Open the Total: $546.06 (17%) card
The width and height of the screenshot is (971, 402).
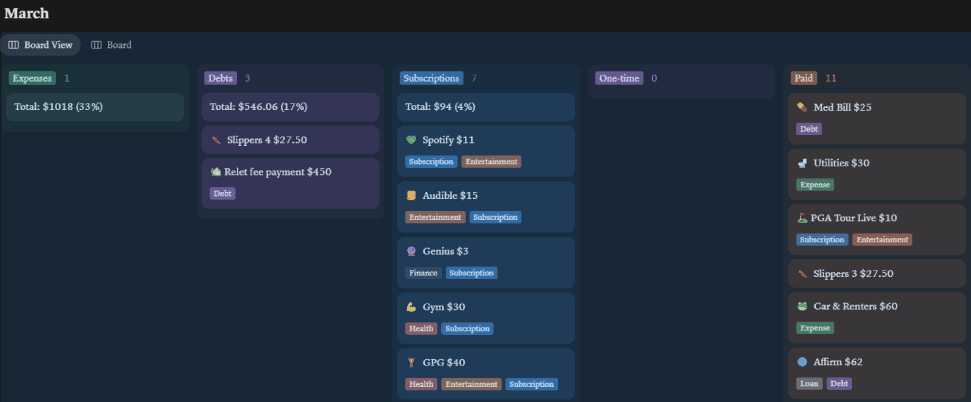tap(290, 107)
